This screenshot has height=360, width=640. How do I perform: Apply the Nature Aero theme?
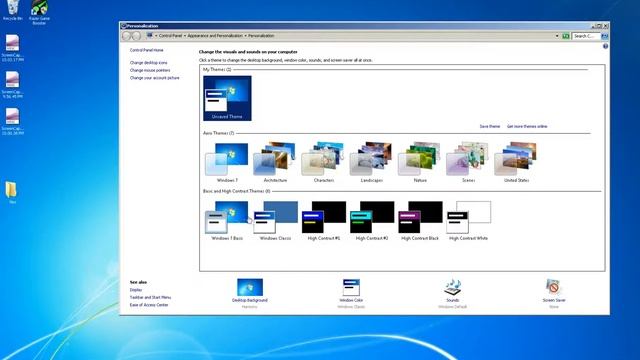click(420, 162)
